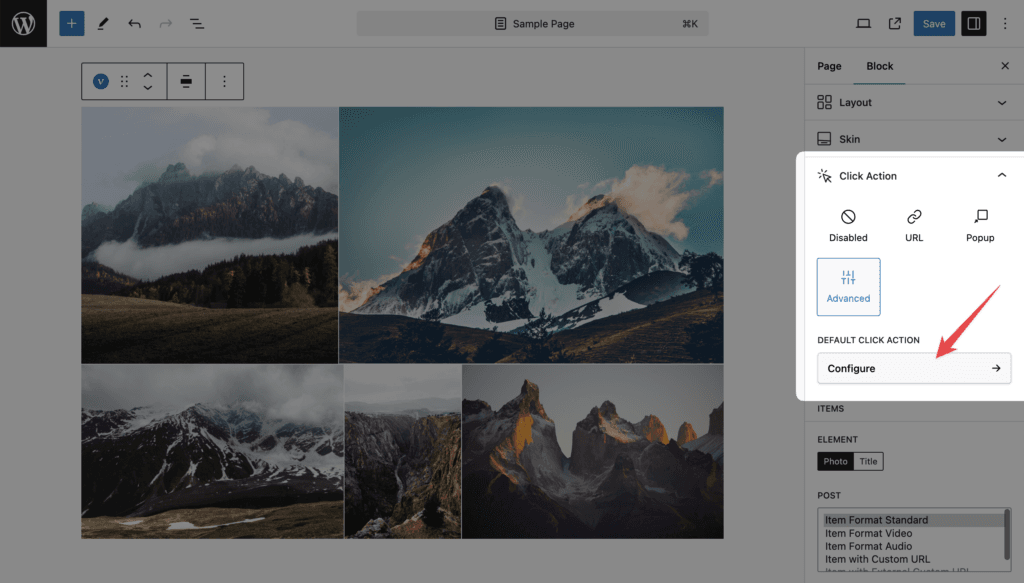Change block alignment in toolbar
Screen dimensions: 1024x583
186,81
